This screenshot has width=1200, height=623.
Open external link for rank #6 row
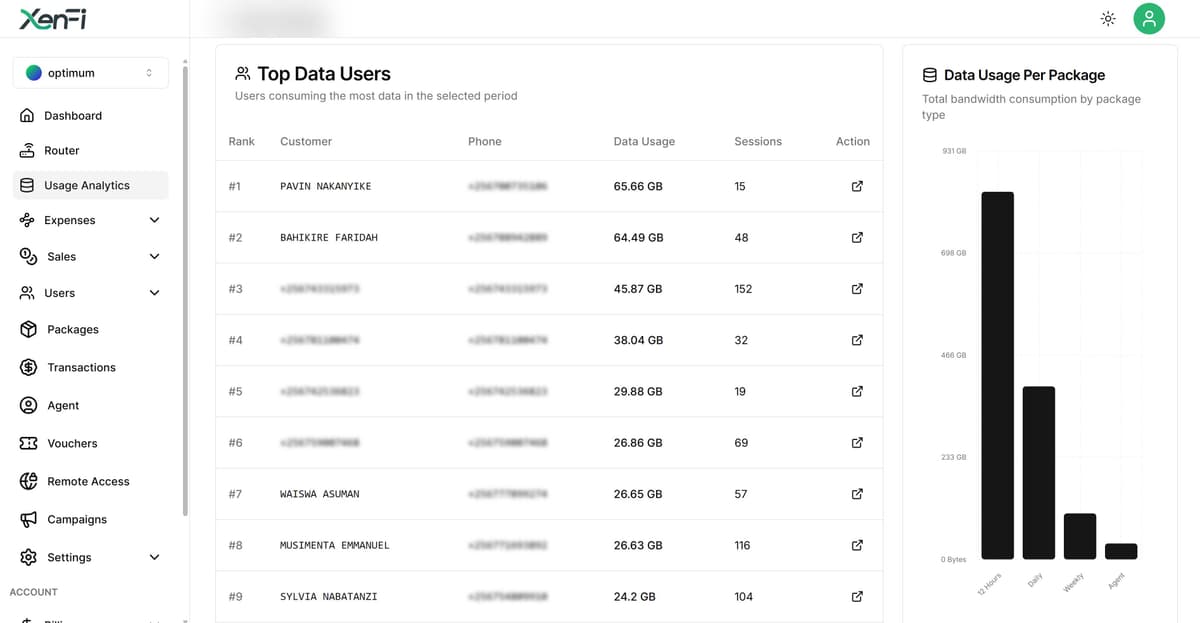click(x=857, y=443)
